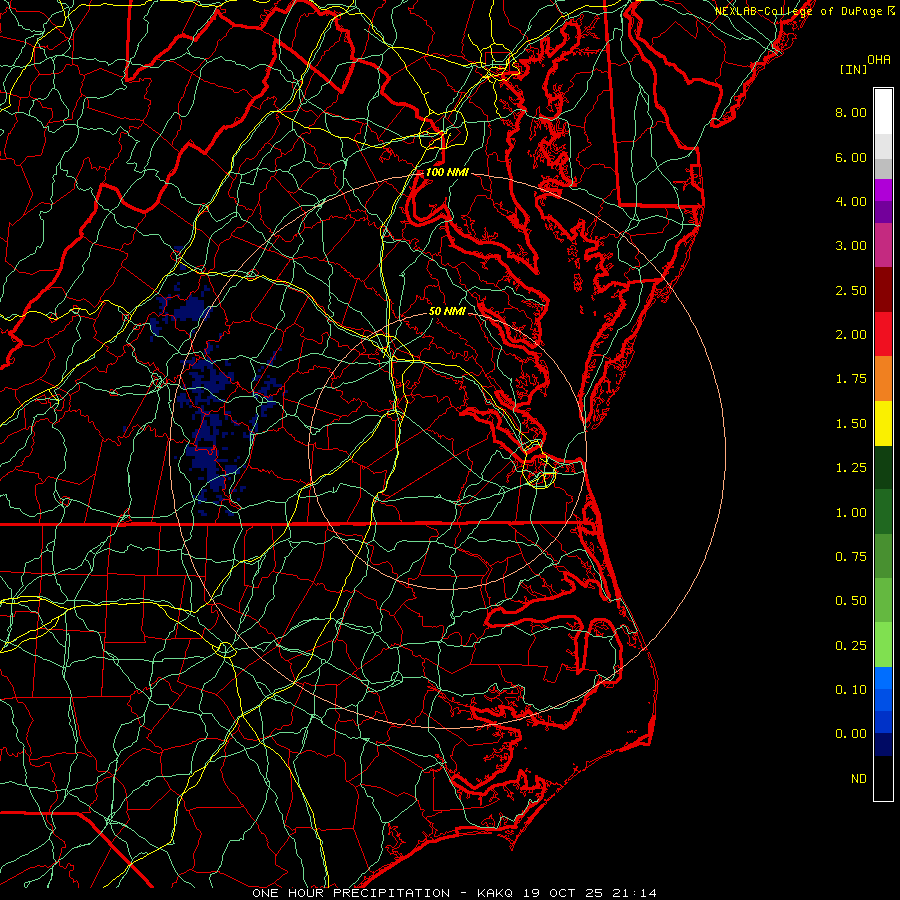Click the 2.50 legend value
This screenshot has width=900, height=900.
click(851, 290)
